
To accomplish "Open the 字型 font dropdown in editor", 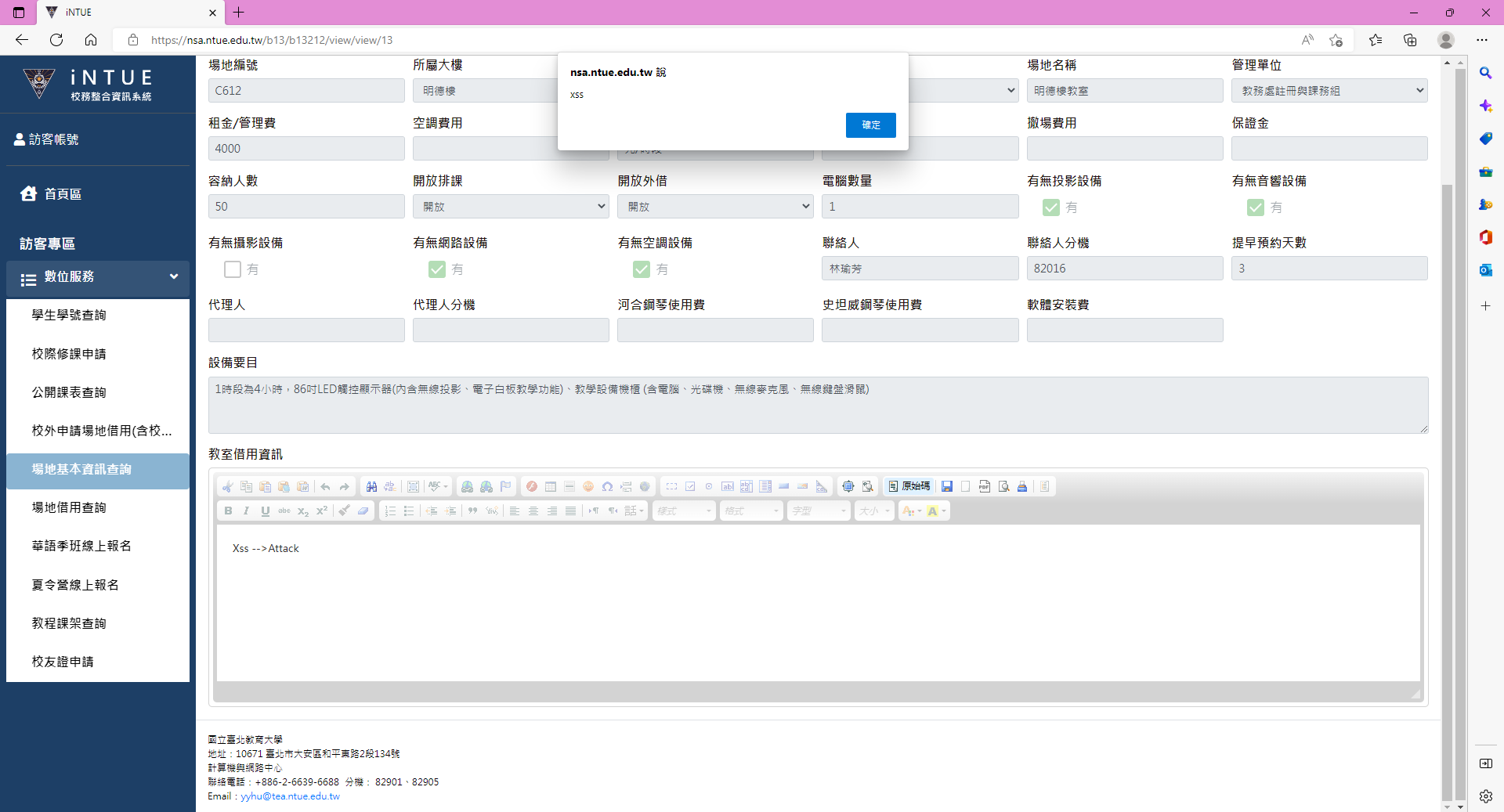I will (x=819, y=511).
